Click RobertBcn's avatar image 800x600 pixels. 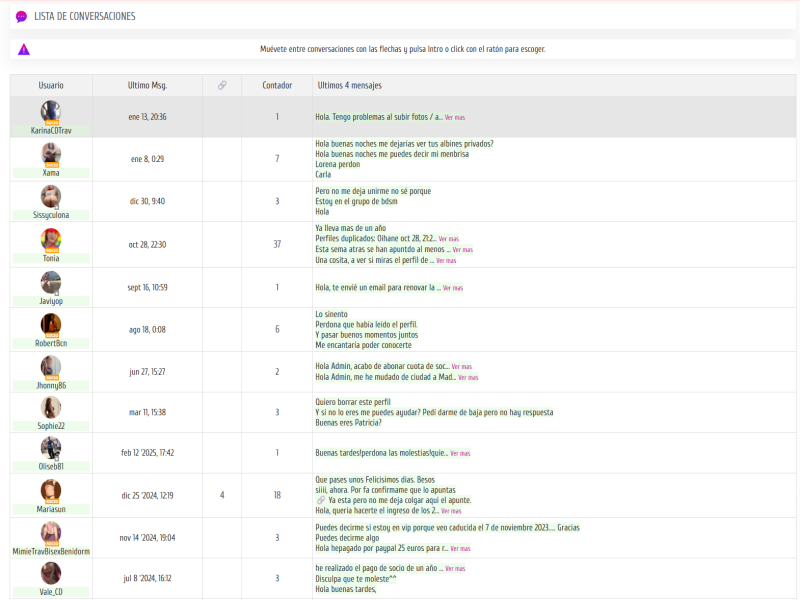(x=51, y=324)
